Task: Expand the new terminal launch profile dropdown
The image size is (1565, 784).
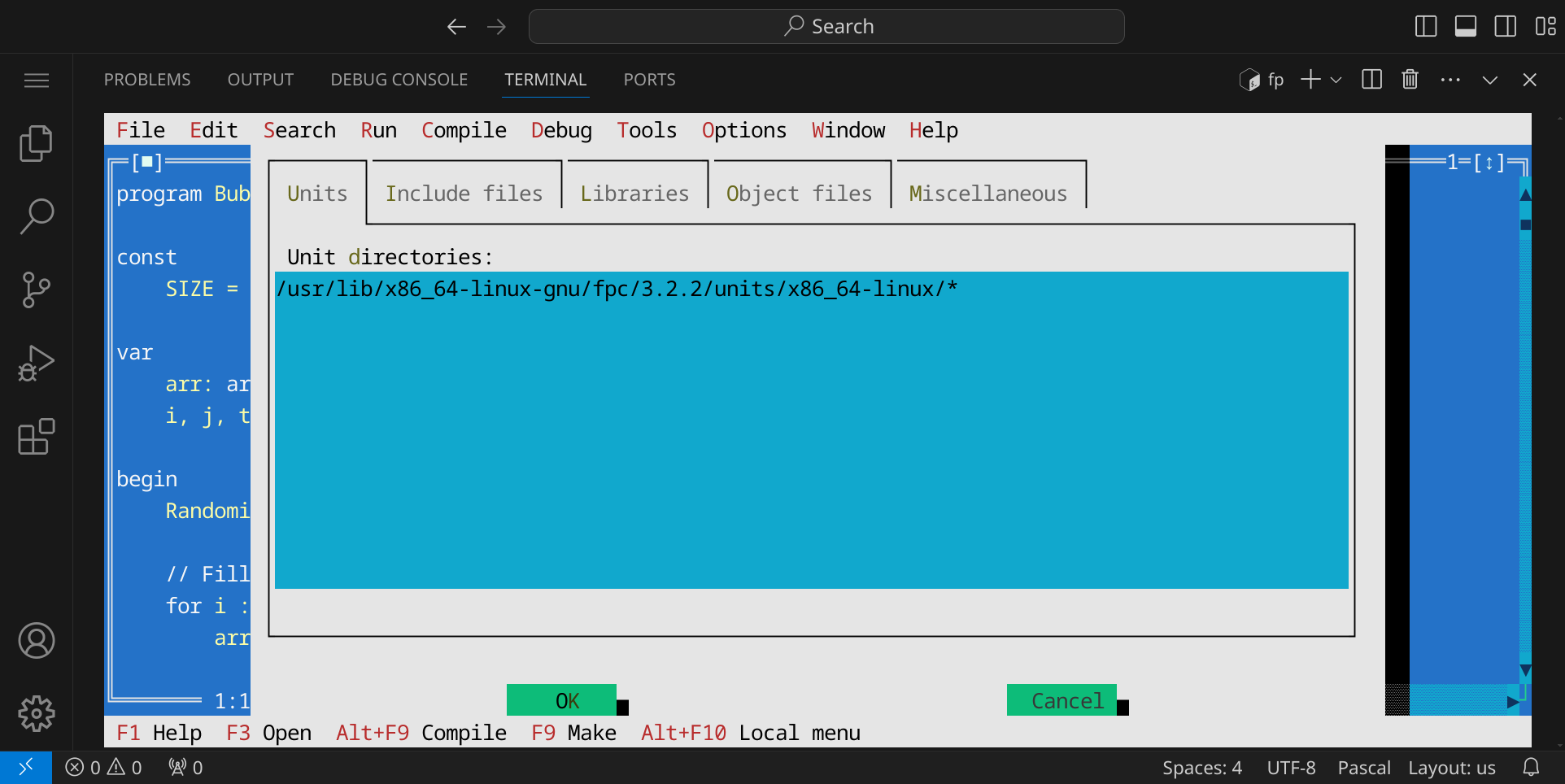Action: (x=1336, y=80)
